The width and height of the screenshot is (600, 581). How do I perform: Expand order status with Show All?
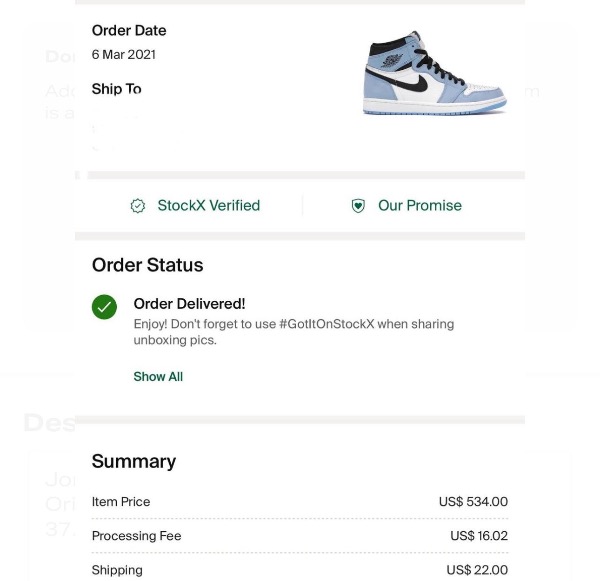pyautogui.click(x=158, y=377)
